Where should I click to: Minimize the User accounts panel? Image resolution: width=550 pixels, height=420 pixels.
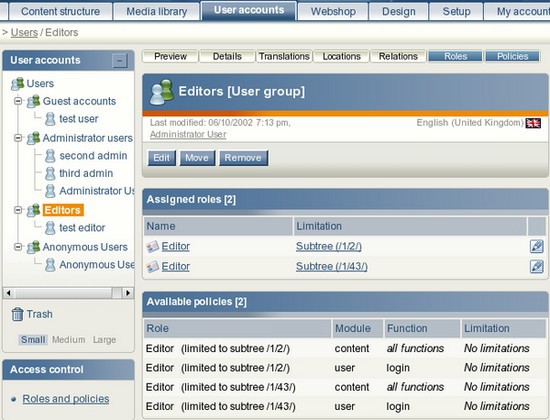click(119, 61)
